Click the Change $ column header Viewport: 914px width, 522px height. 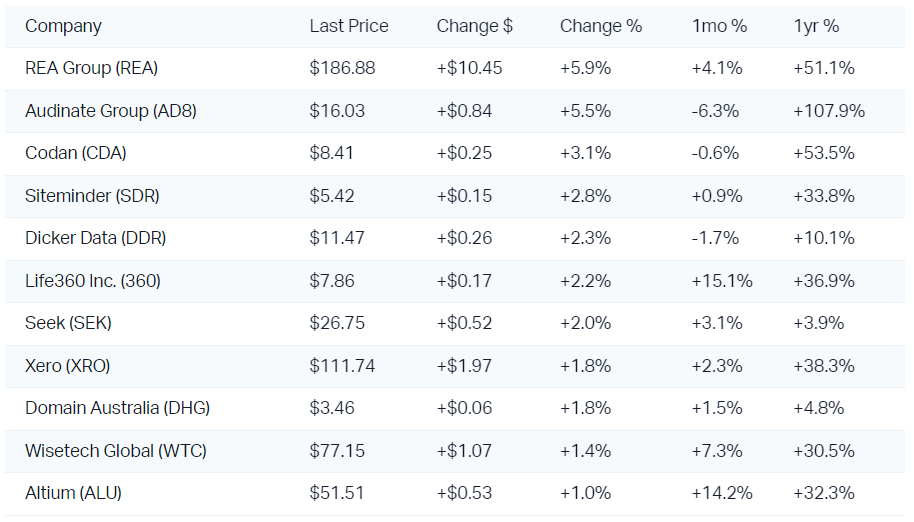[474, 26]
